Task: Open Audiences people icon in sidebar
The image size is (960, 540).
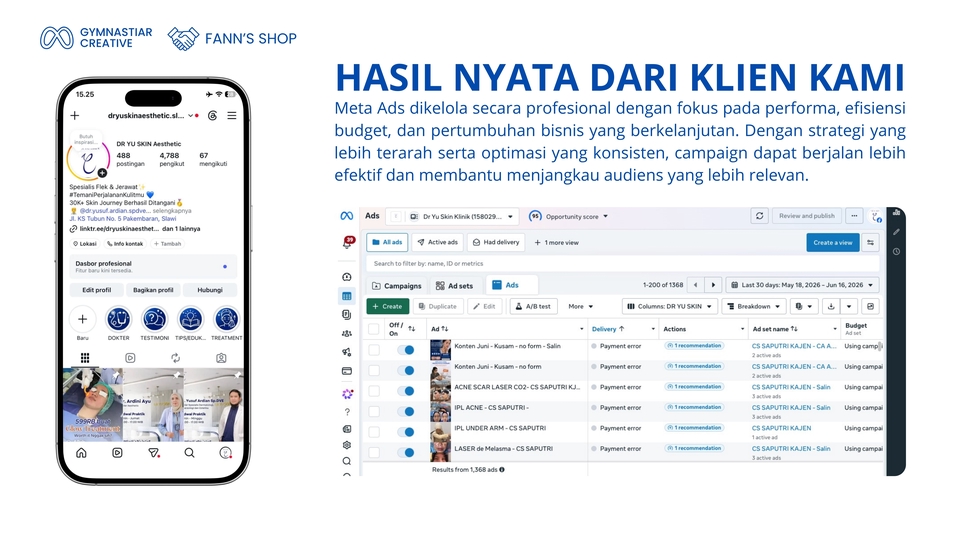Action: 347,334
